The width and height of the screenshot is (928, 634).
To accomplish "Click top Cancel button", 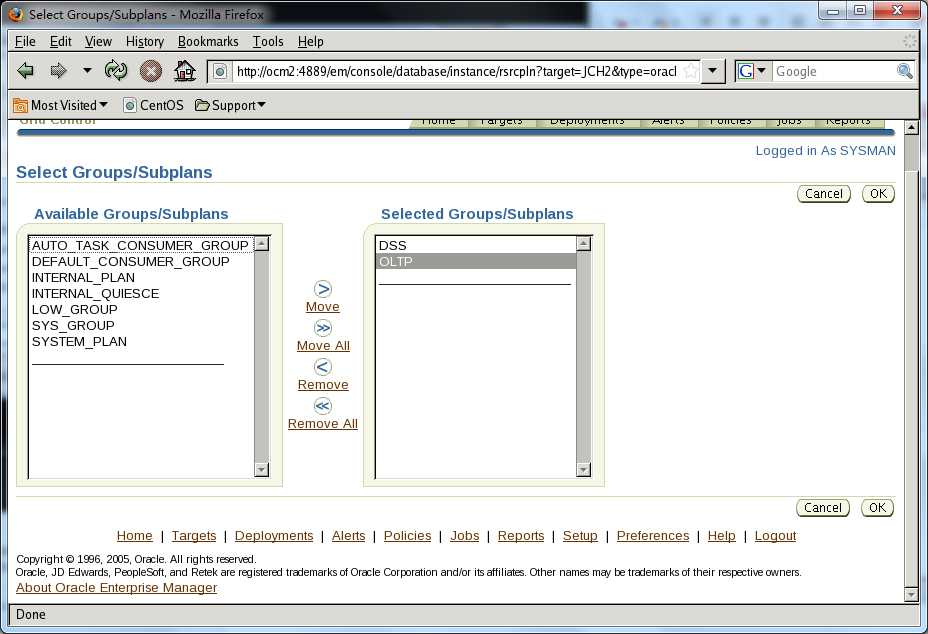I will pos(823,194).
